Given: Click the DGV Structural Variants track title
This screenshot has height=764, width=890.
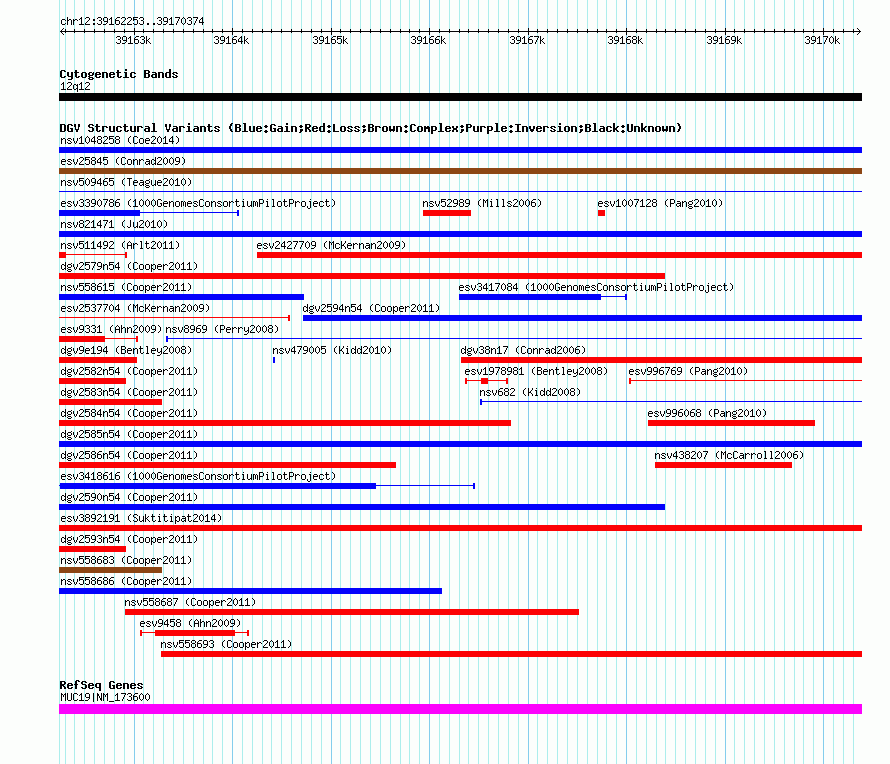Looking at the screenshot, I should pos(371,128).
